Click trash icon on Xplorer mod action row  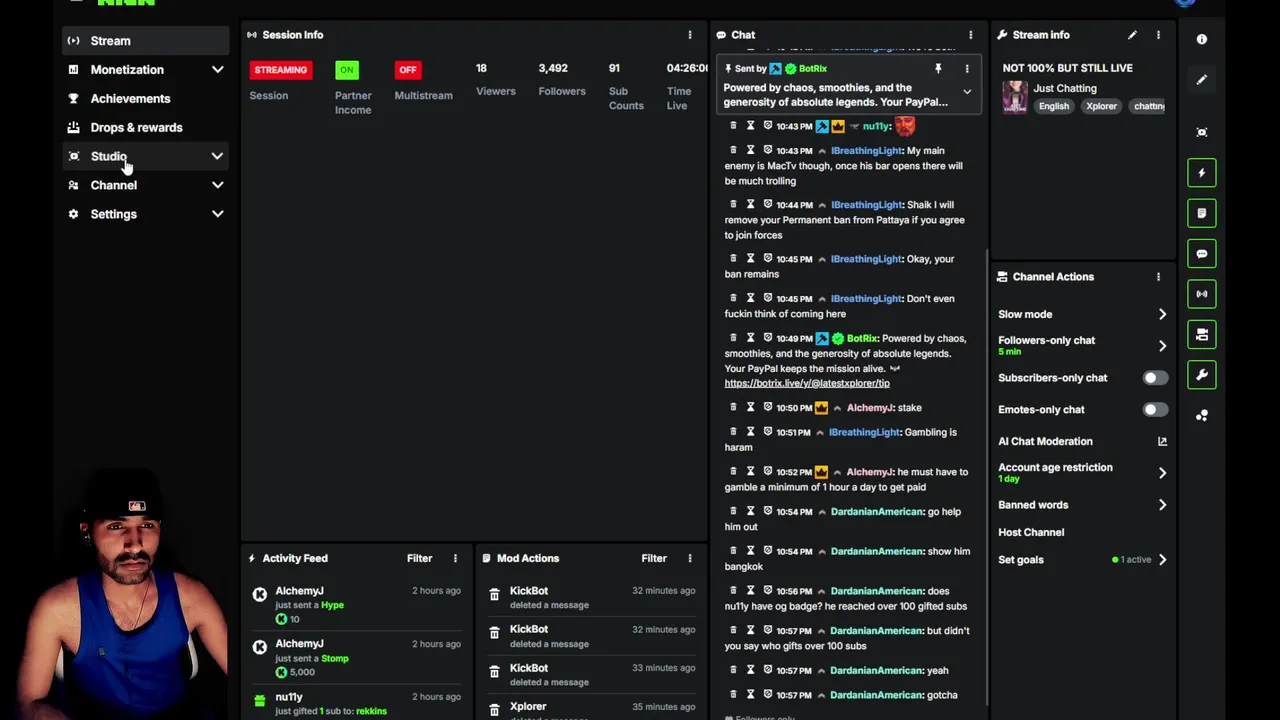[x=494, y=710]
